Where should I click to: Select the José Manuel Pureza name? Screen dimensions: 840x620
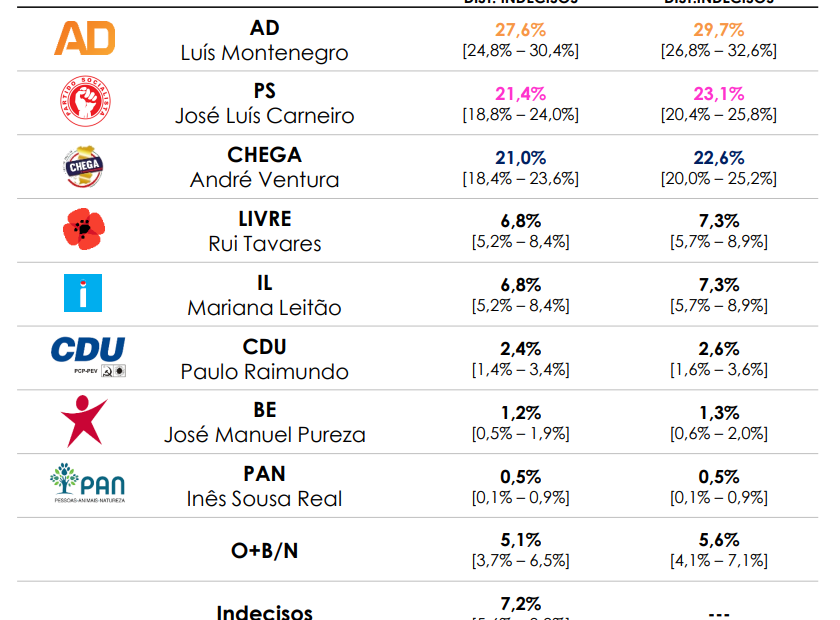point(265,435)
